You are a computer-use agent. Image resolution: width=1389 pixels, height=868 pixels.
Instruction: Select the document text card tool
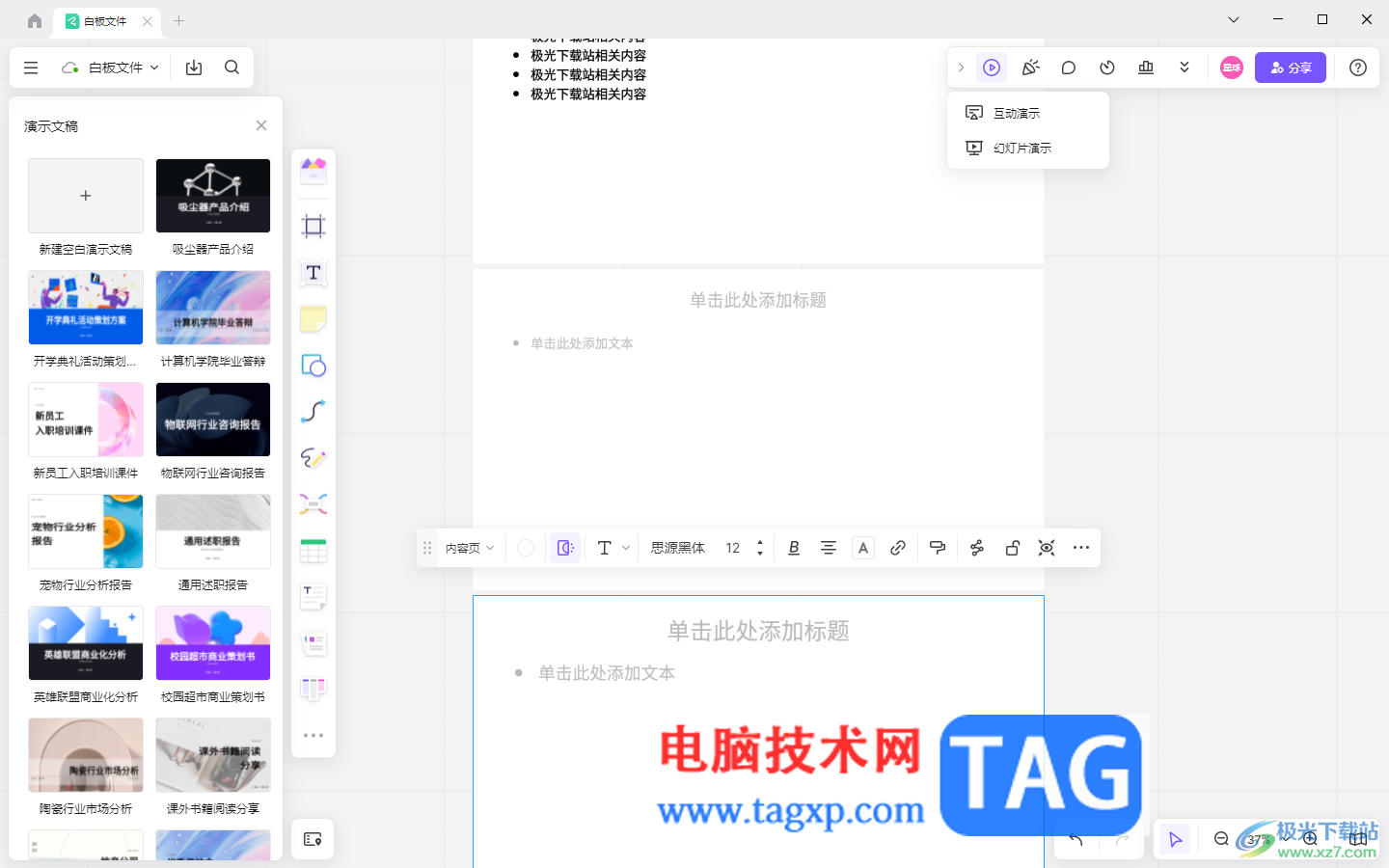(x=313, y=597)
